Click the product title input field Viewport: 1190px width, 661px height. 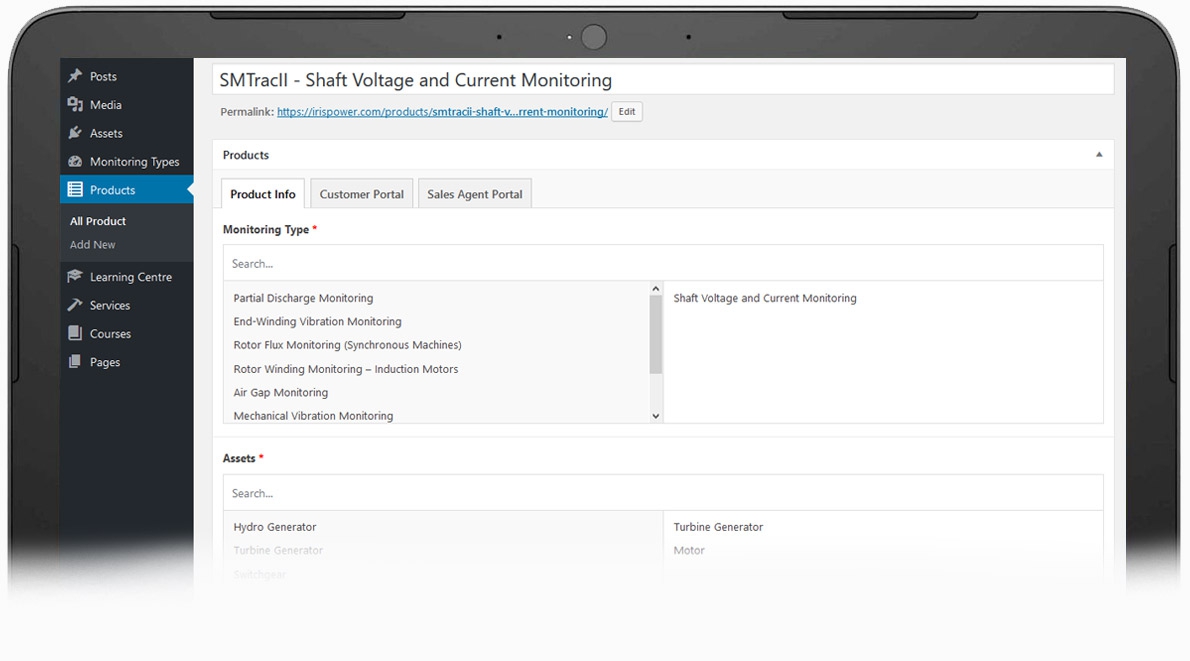(x=663, y=80)
